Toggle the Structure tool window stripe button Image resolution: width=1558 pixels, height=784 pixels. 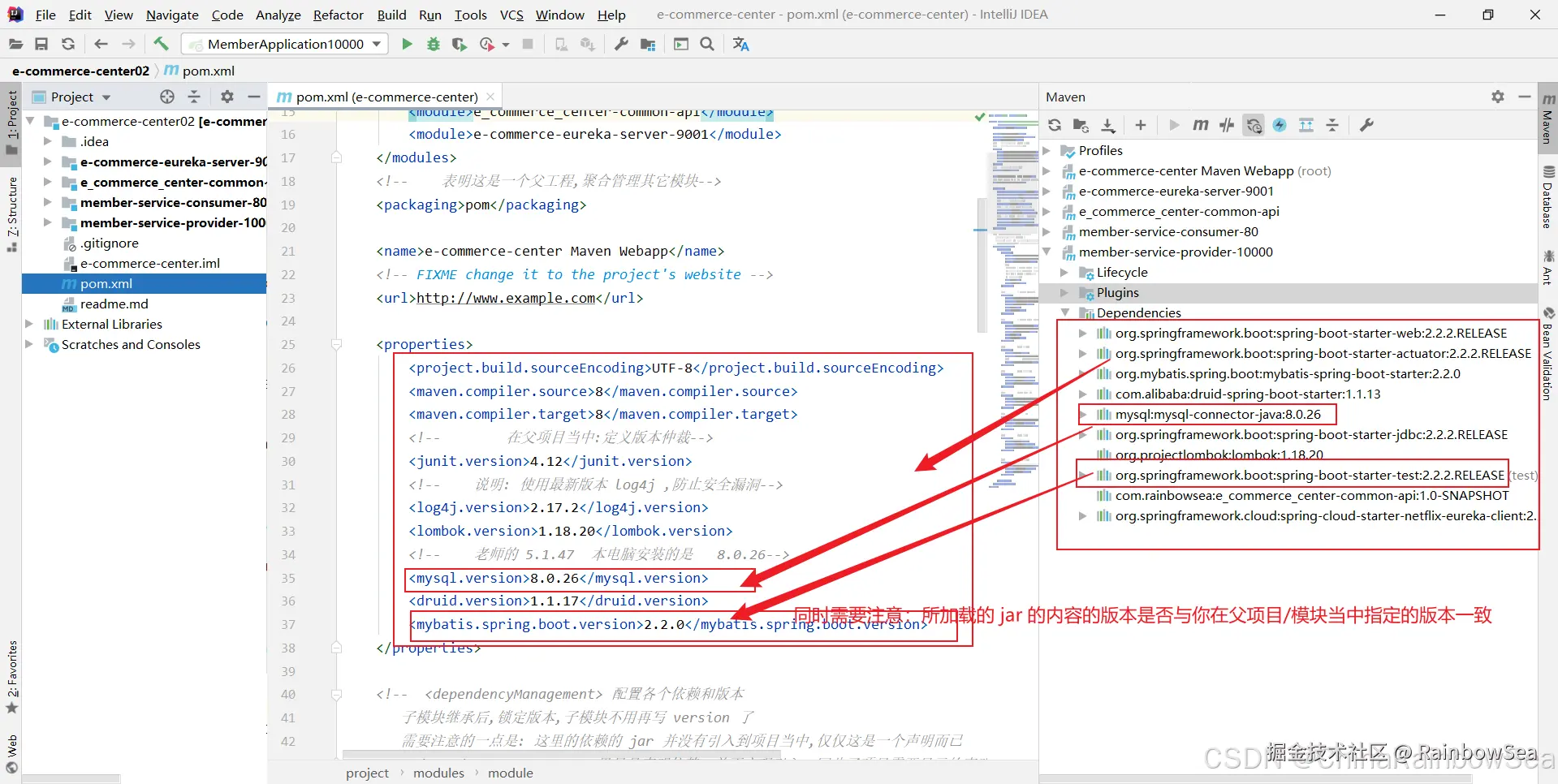click(x=11, y=213)
